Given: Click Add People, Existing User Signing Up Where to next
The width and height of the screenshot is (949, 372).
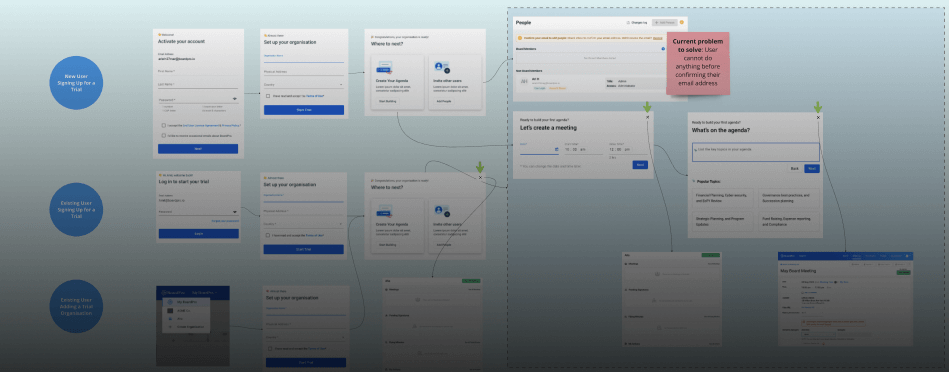Looking at the screenshot, I should 444,245.
